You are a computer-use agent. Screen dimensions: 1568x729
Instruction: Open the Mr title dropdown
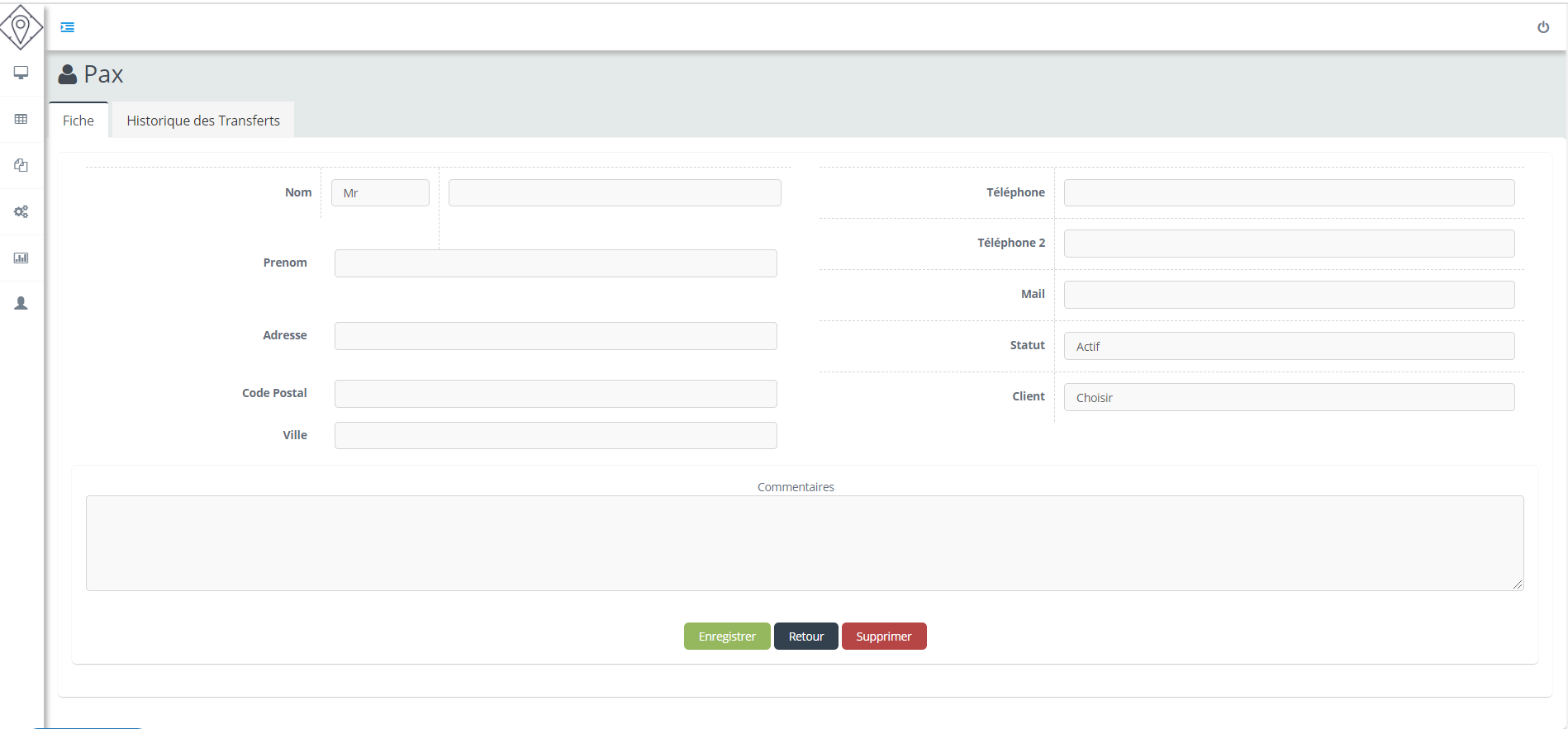tap(380, 193)
